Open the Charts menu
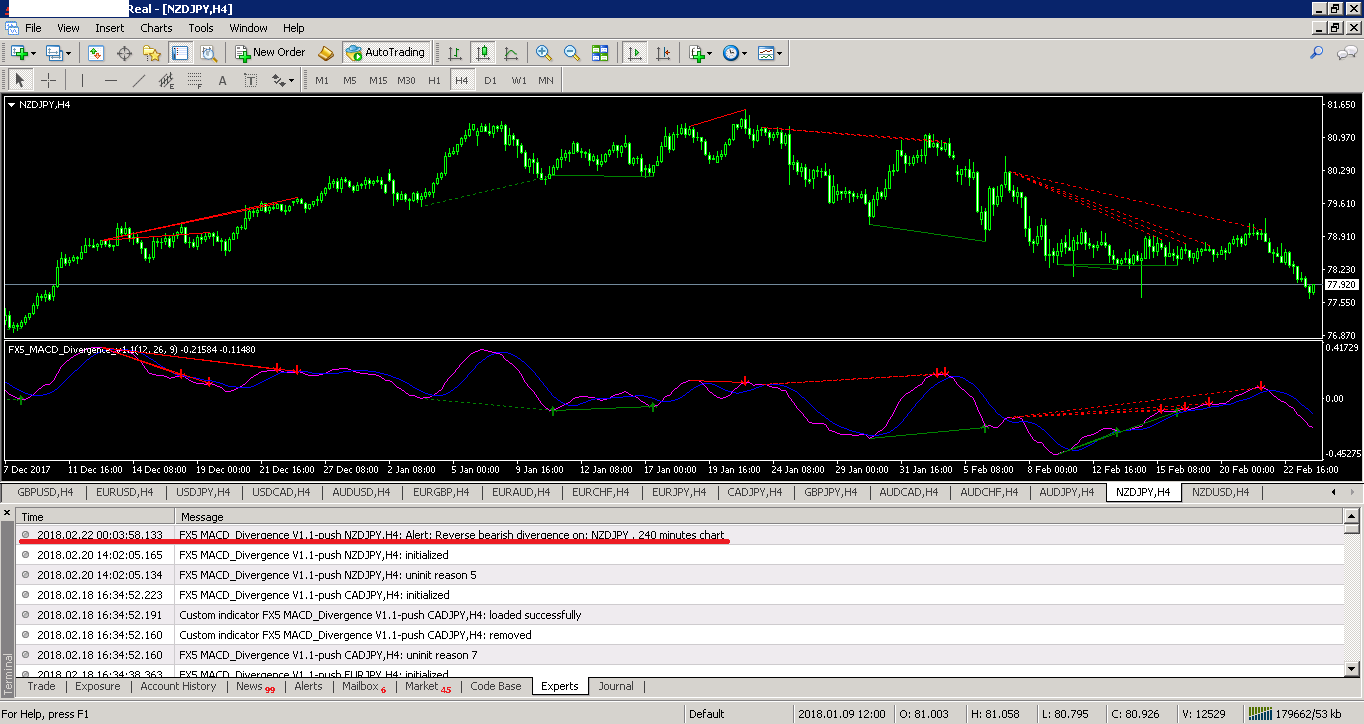 click(x=156, y=28)
